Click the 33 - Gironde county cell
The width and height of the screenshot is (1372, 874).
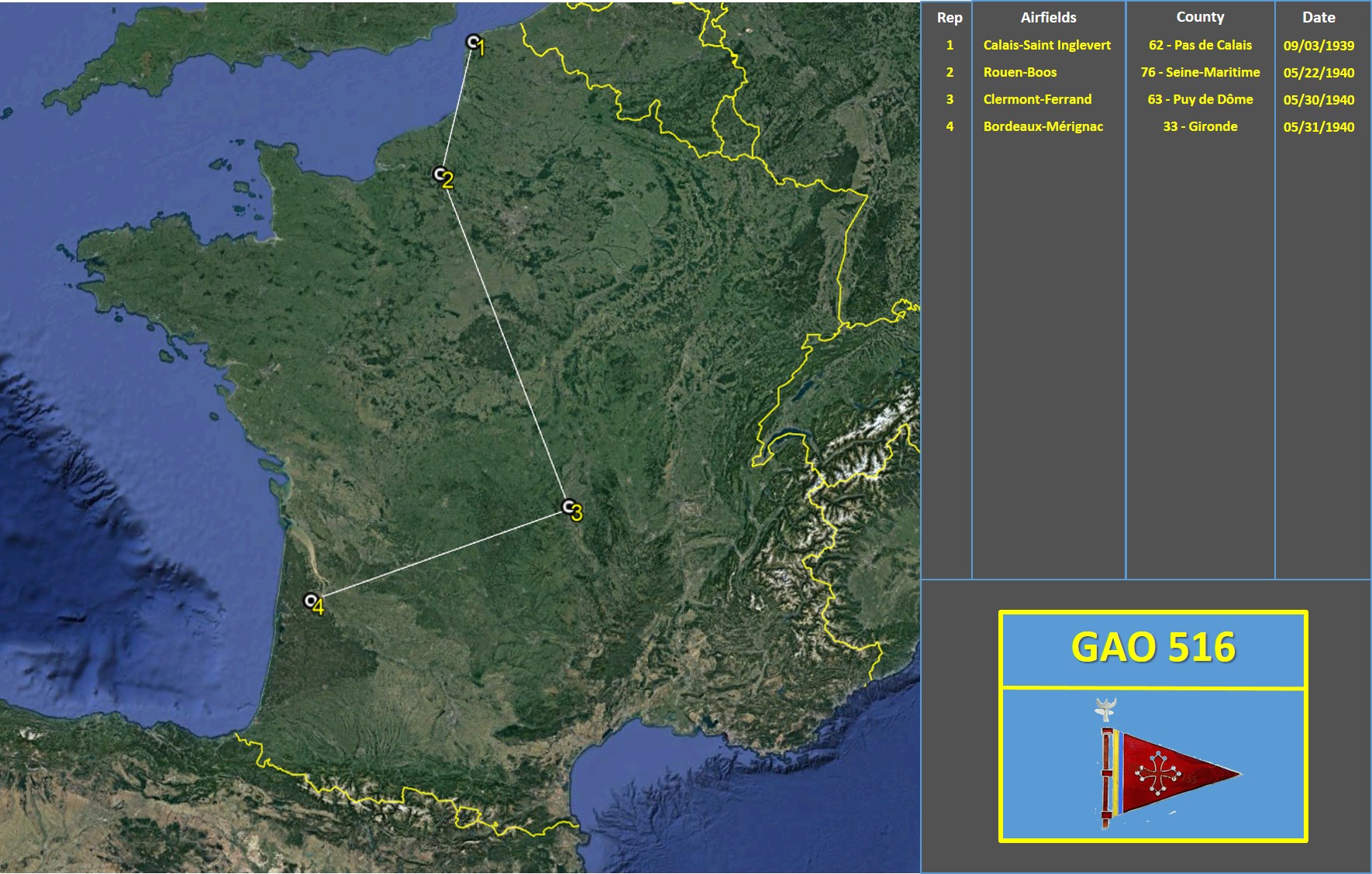point(1200,126)
